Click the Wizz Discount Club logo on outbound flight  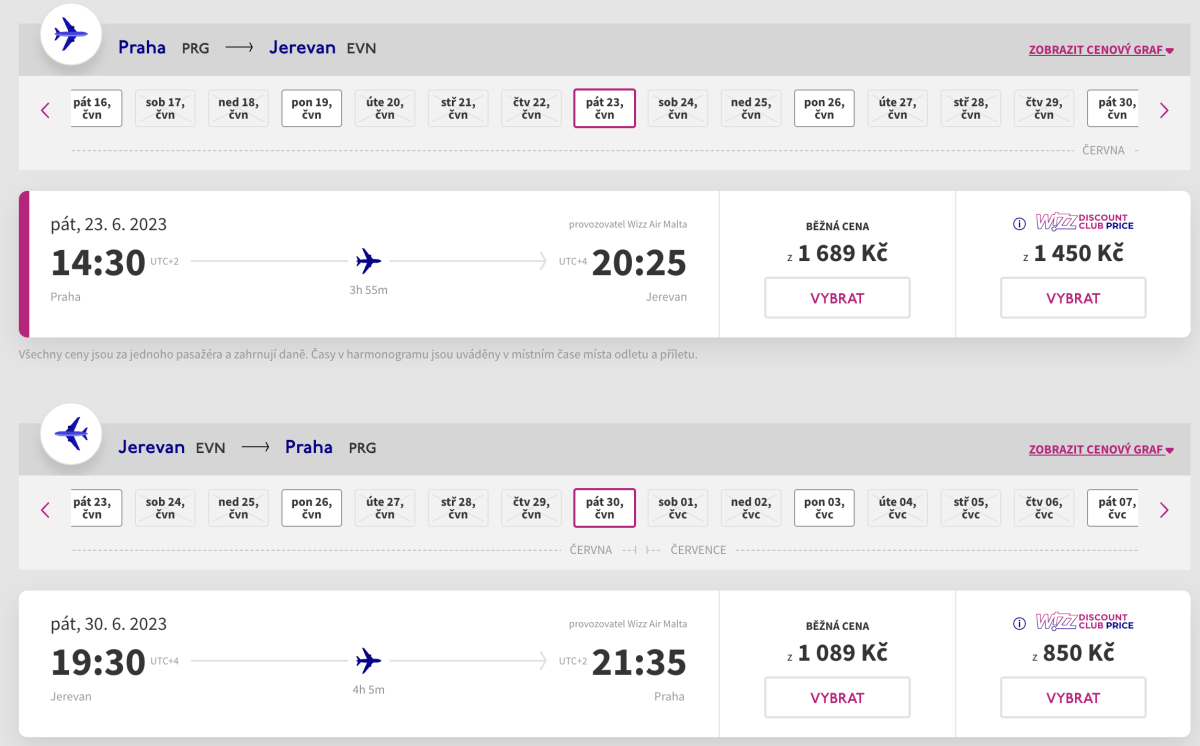point(1084,223)
